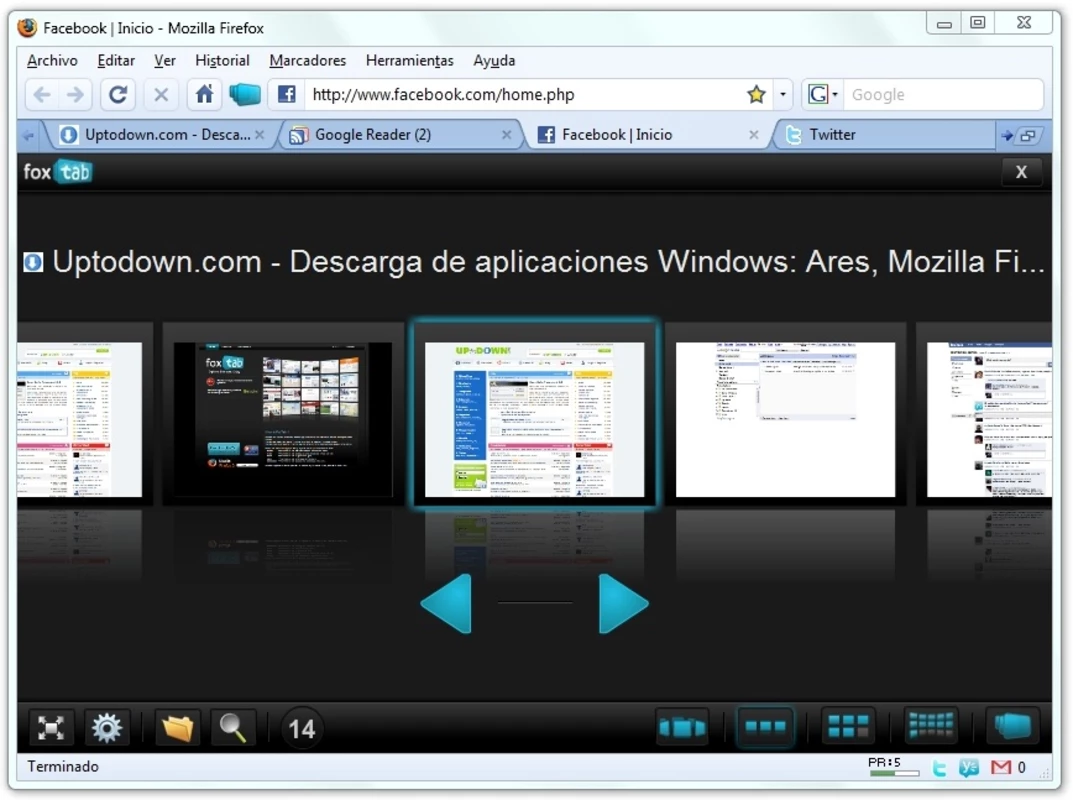Open the partially visible Uptodown thumbnail on left
1073x800 pixels.
point(79,419)
